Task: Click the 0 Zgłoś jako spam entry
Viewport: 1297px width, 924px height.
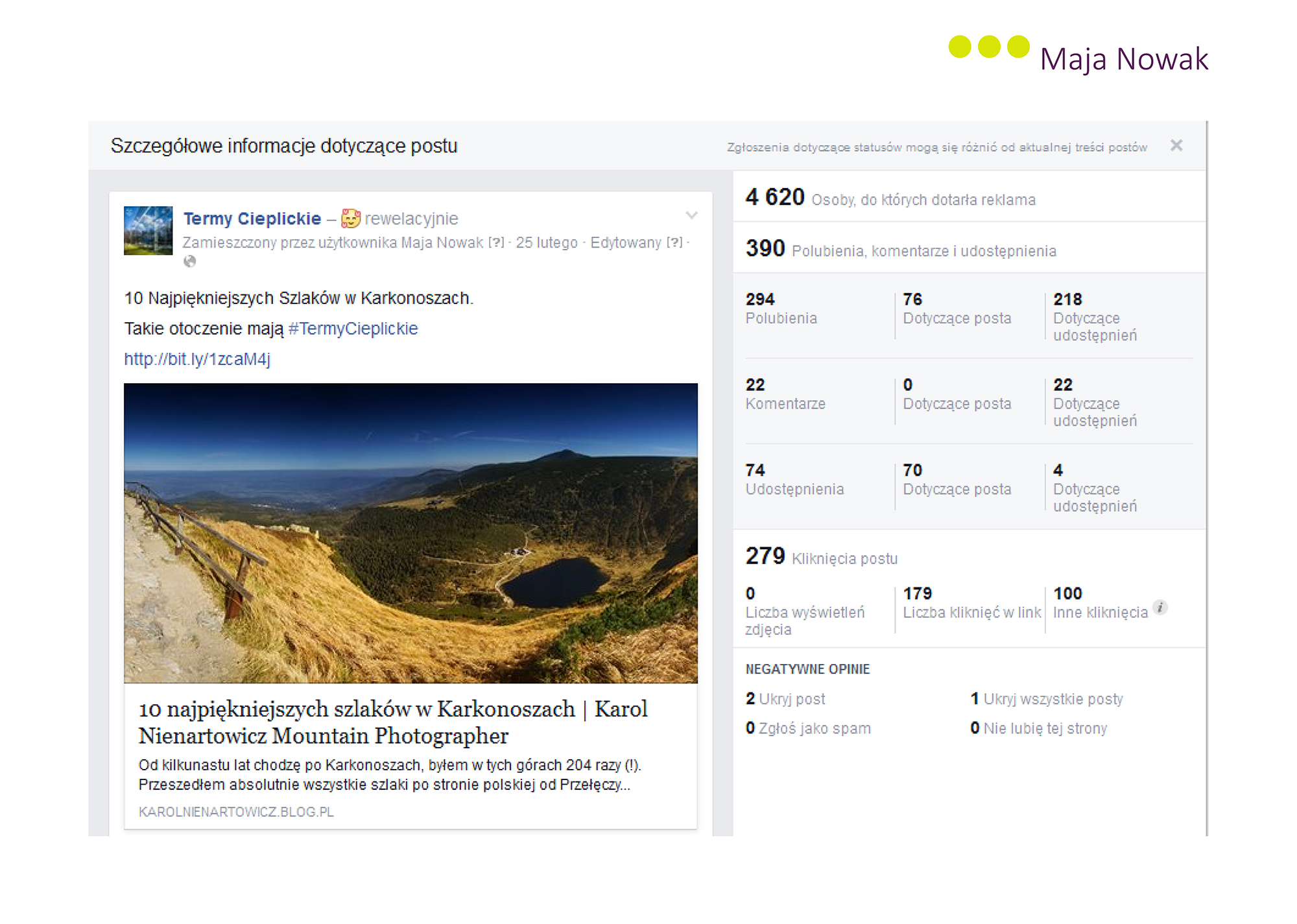Action: (808, 728)
